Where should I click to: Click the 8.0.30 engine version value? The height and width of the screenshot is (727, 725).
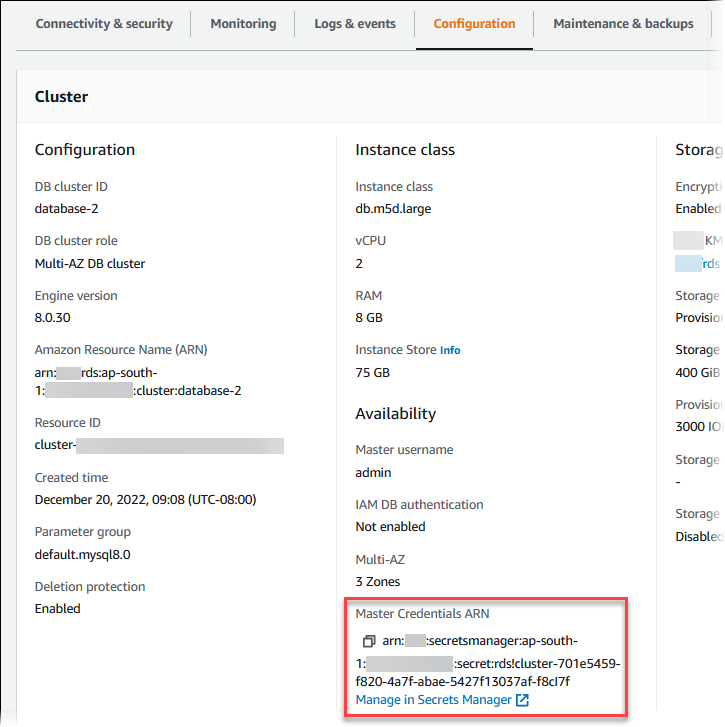point(54,318)
